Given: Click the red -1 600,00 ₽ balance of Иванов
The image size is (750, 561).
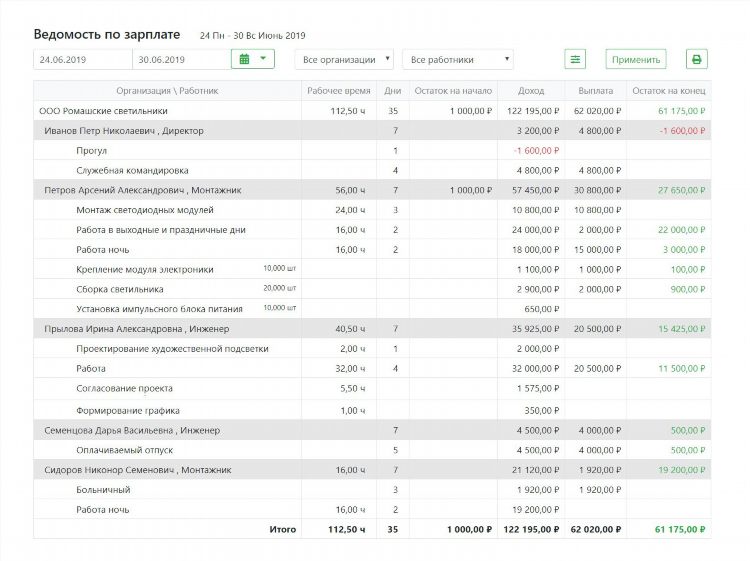Looking at the screenshot, I should (682, 131).
